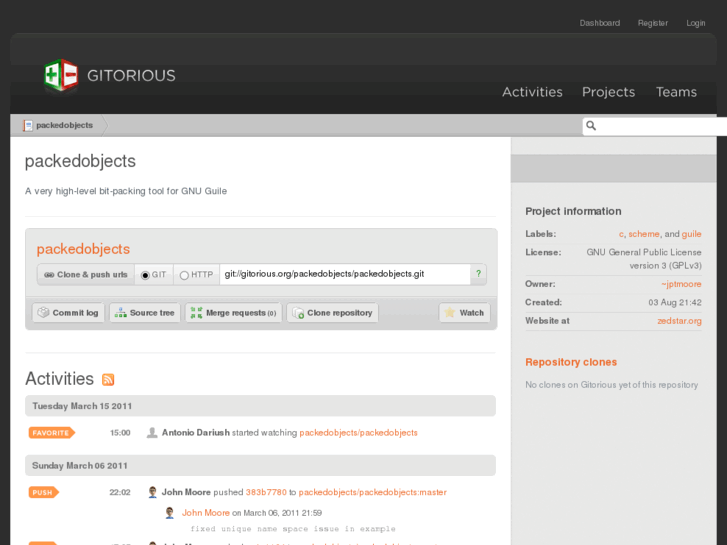The width and height of the screenshot is (727, 545).
Task: Click the 22:02 timestamp
Action: [120, 492]
